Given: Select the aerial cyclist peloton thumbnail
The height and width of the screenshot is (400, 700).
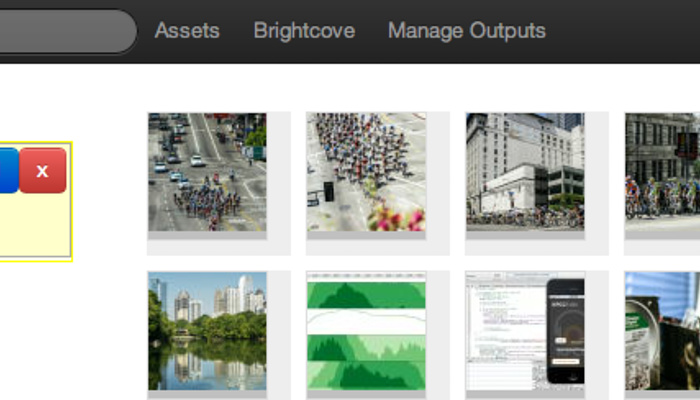Looking at the screenshot, I should [x=366, y=172].
